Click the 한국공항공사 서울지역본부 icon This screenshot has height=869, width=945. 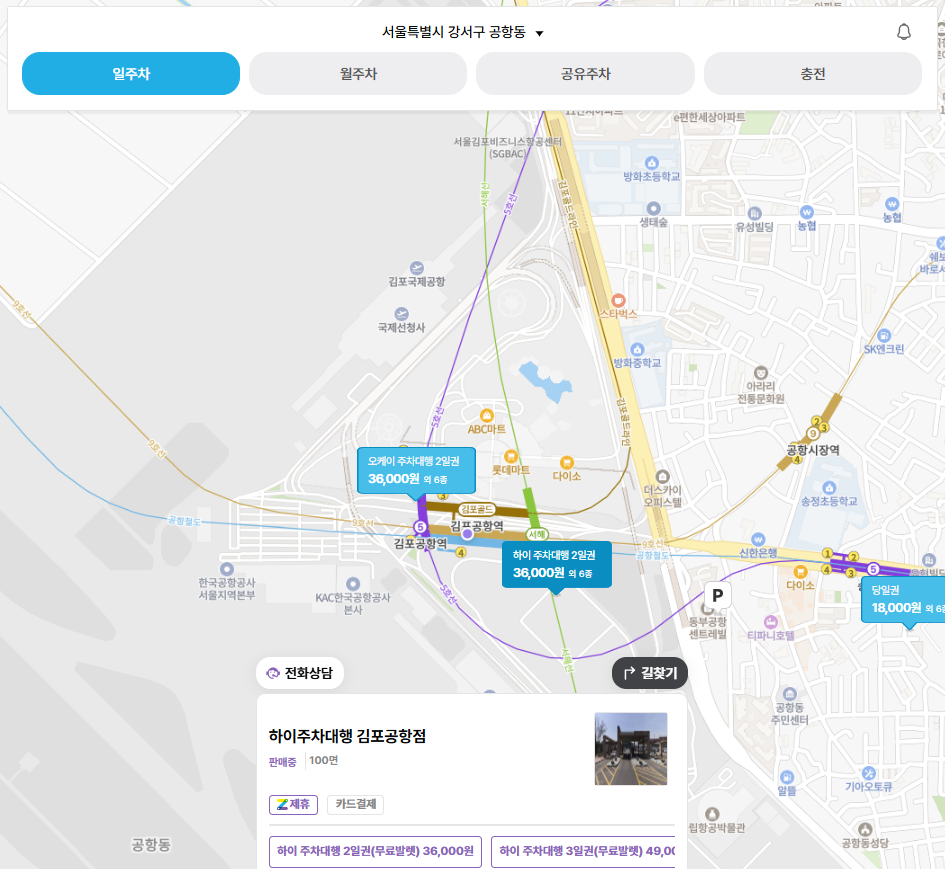point(227,569)
